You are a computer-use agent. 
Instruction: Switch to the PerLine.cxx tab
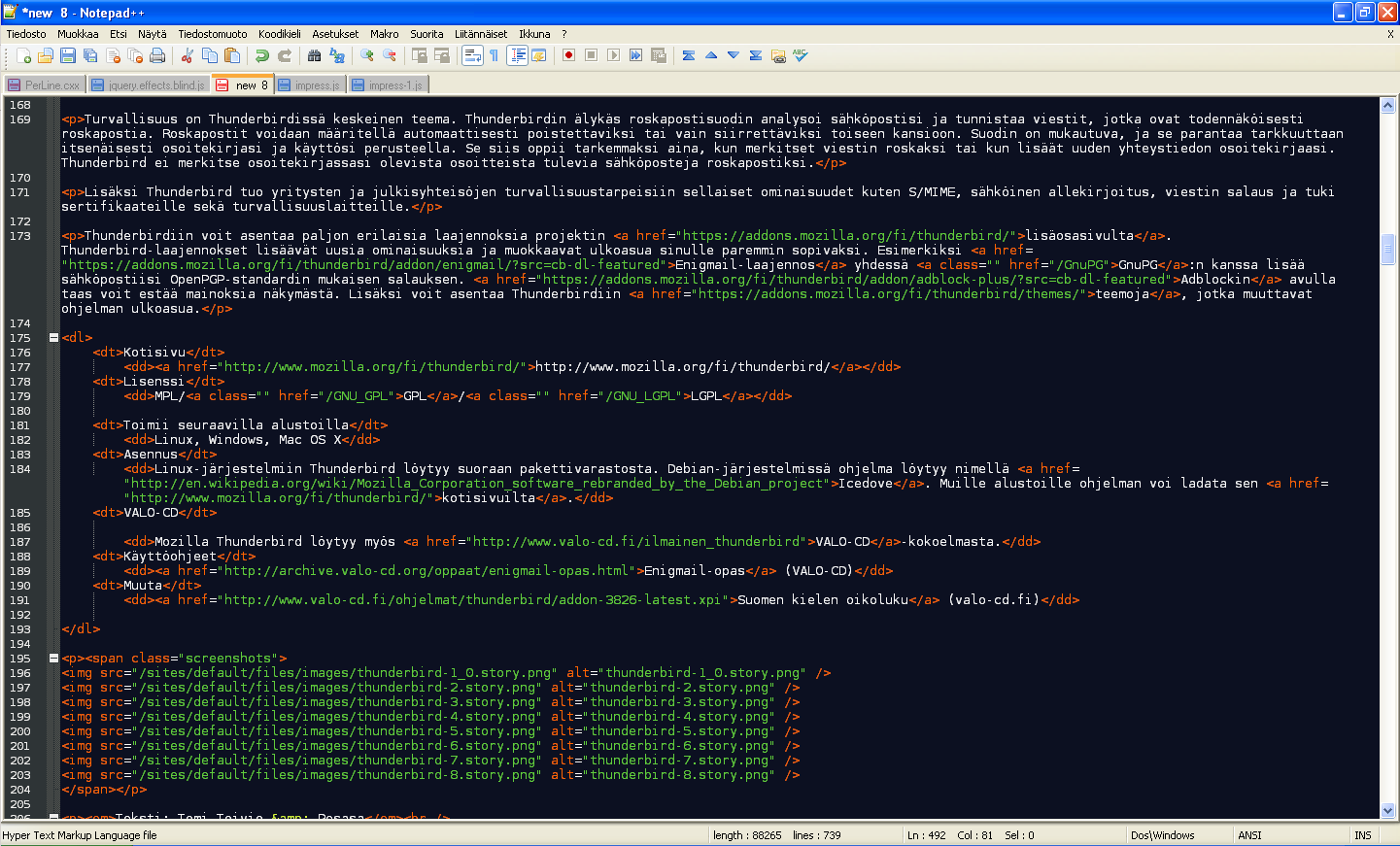pyautogui.click(x=45, y=85)
